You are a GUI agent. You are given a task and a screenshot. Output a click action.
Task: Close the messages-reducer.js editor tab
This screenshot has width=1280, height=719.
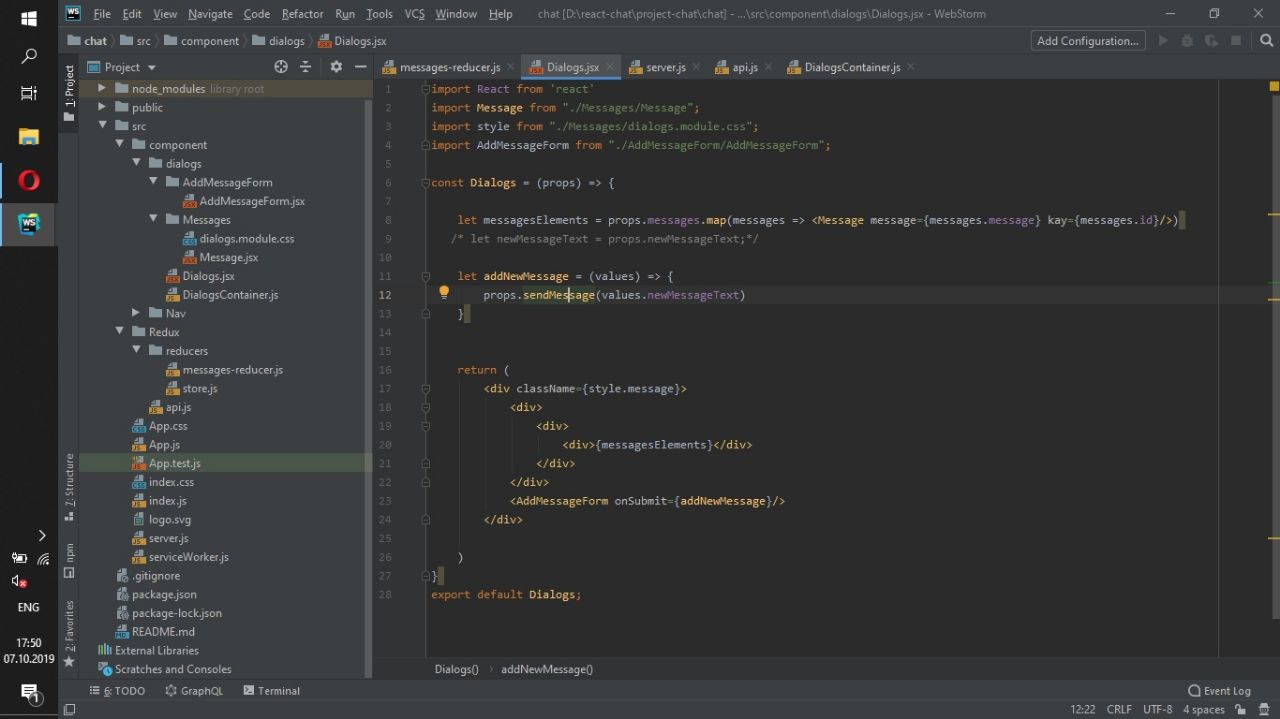point(511,68)
